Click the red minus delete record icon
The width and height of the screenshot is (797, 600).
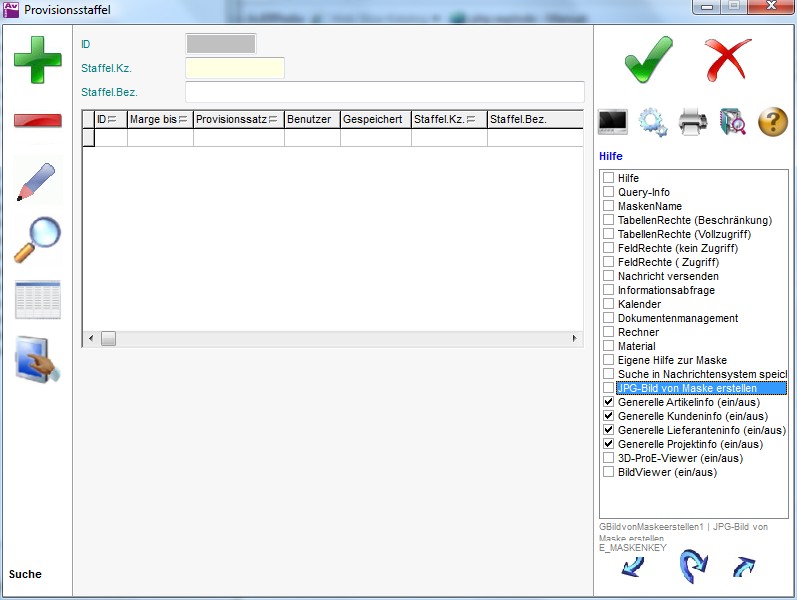37,121
